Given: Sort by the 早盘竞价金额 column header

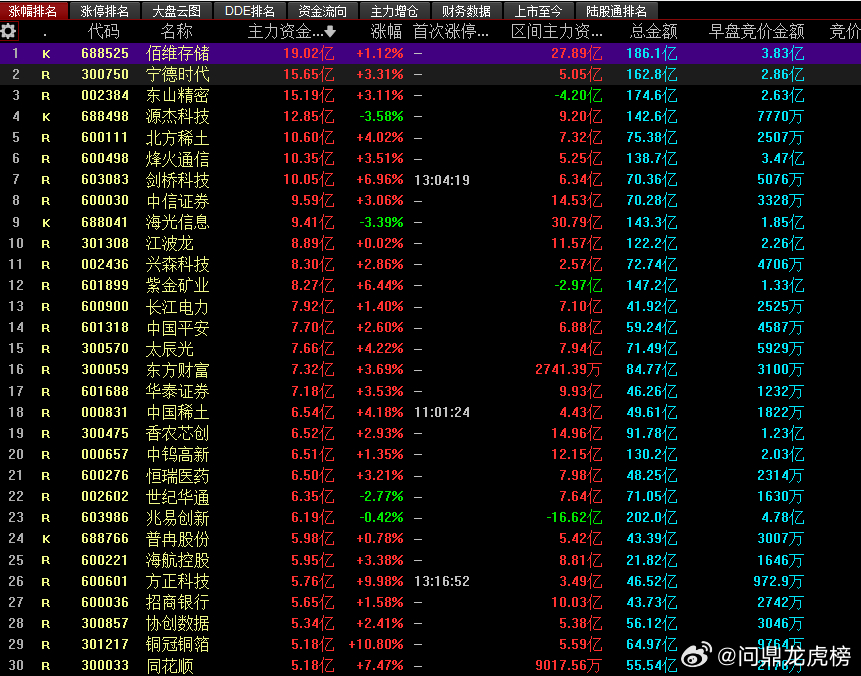Looking at the screenshot, I should pyautogui.click(x=756, y=32).
